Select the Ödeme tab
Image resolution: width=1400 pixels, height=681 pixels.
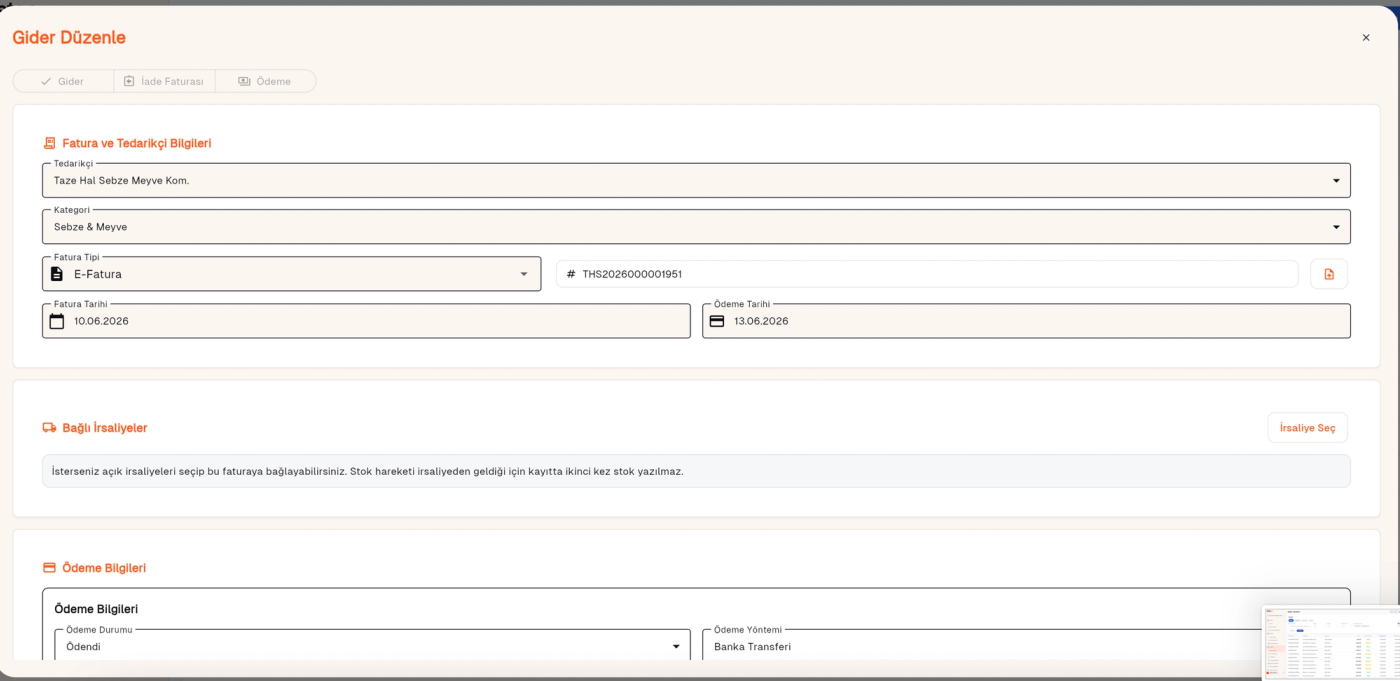coord(265,81)
